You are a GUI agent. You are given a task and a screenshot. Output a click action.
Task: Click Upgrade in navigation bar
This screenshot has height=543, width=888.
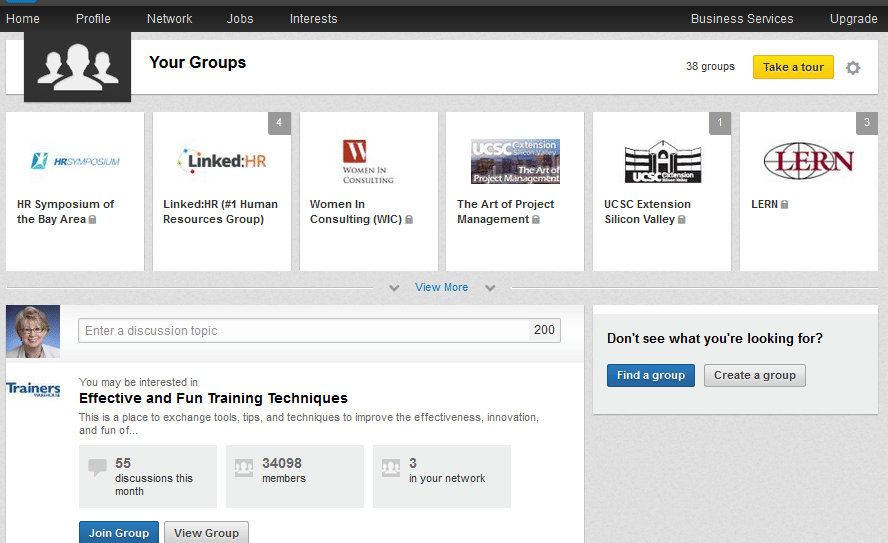(853, 19)
